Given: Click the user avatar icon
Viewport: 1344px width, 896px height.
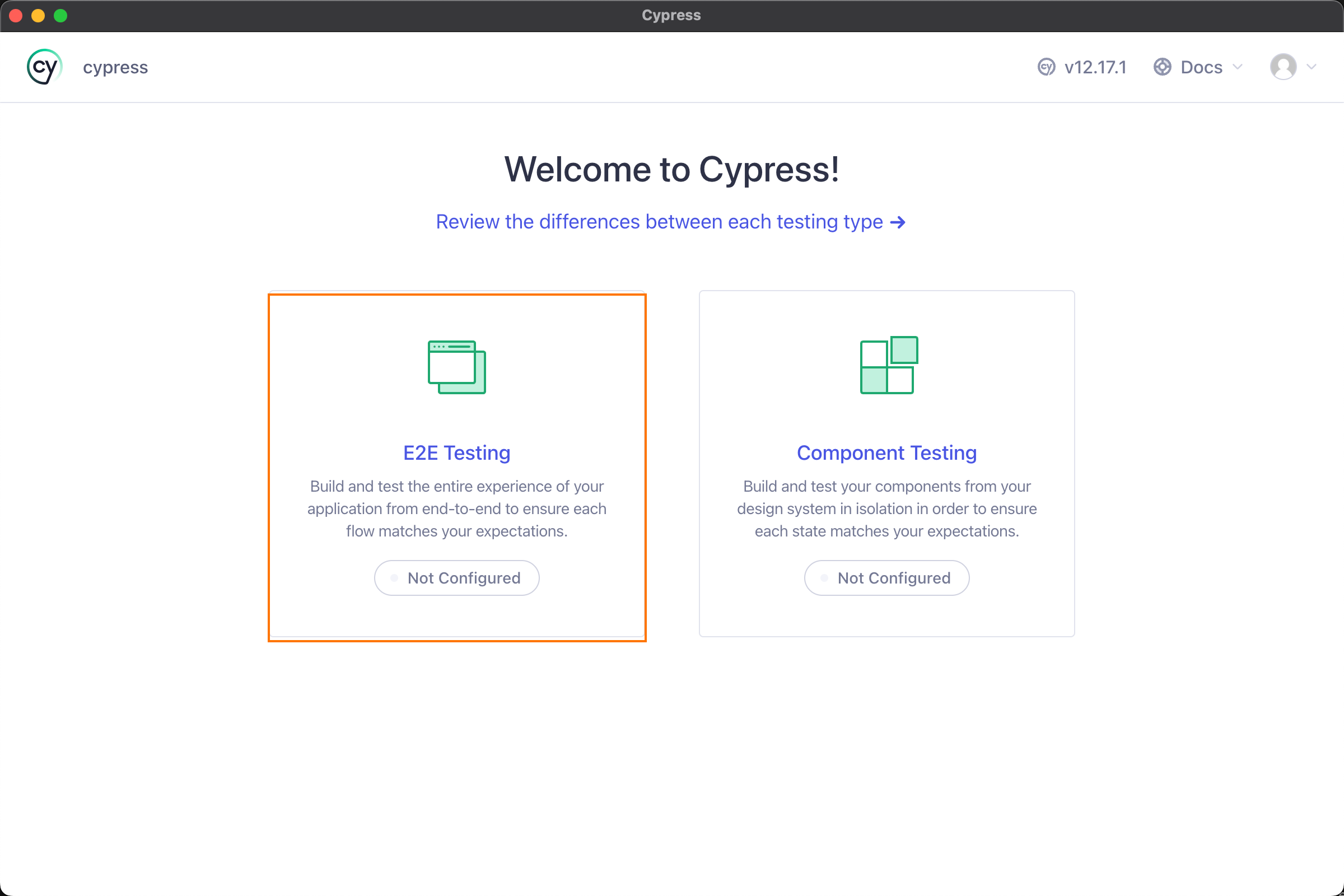Looking at the screenshot, I should coord(1283,67).
